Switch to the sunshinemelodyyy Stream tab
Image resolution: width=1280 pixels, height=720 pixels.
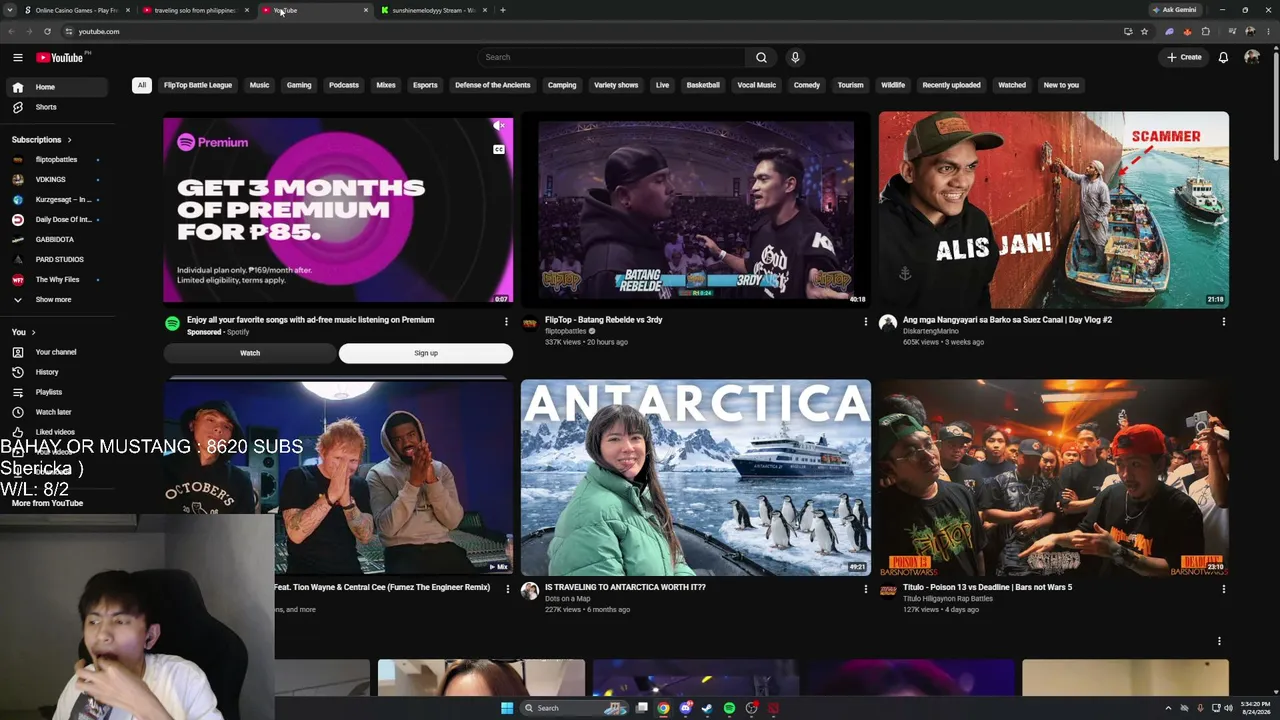point(433,10)
